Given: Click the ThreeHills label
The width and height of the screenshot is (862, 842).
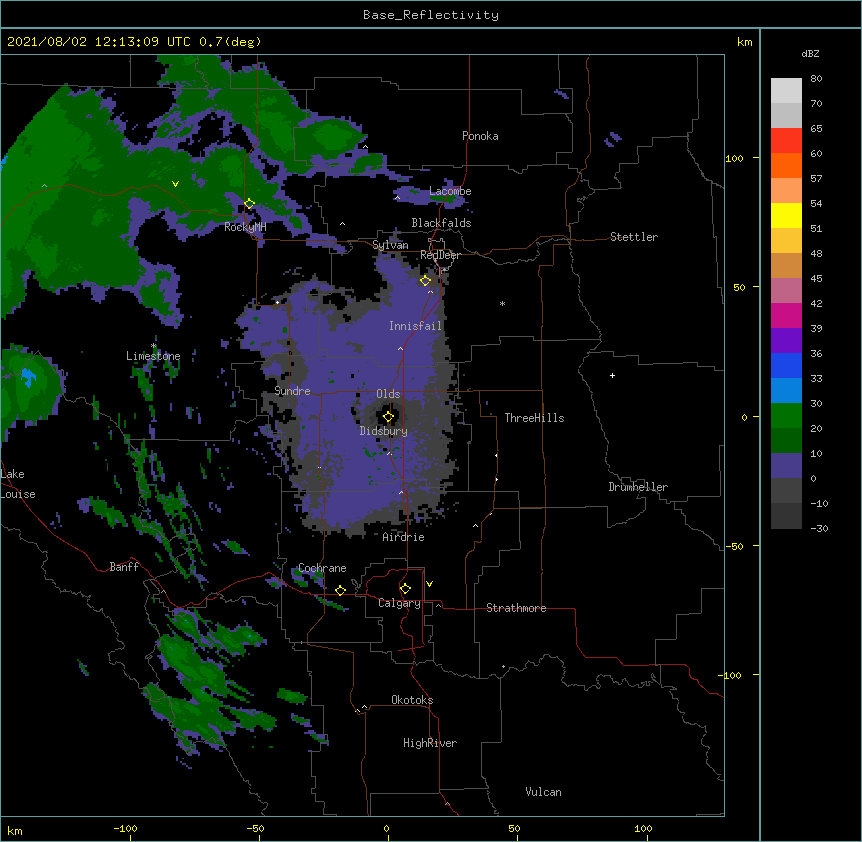Looking at the screenshot, I should (x=534, y=418).
